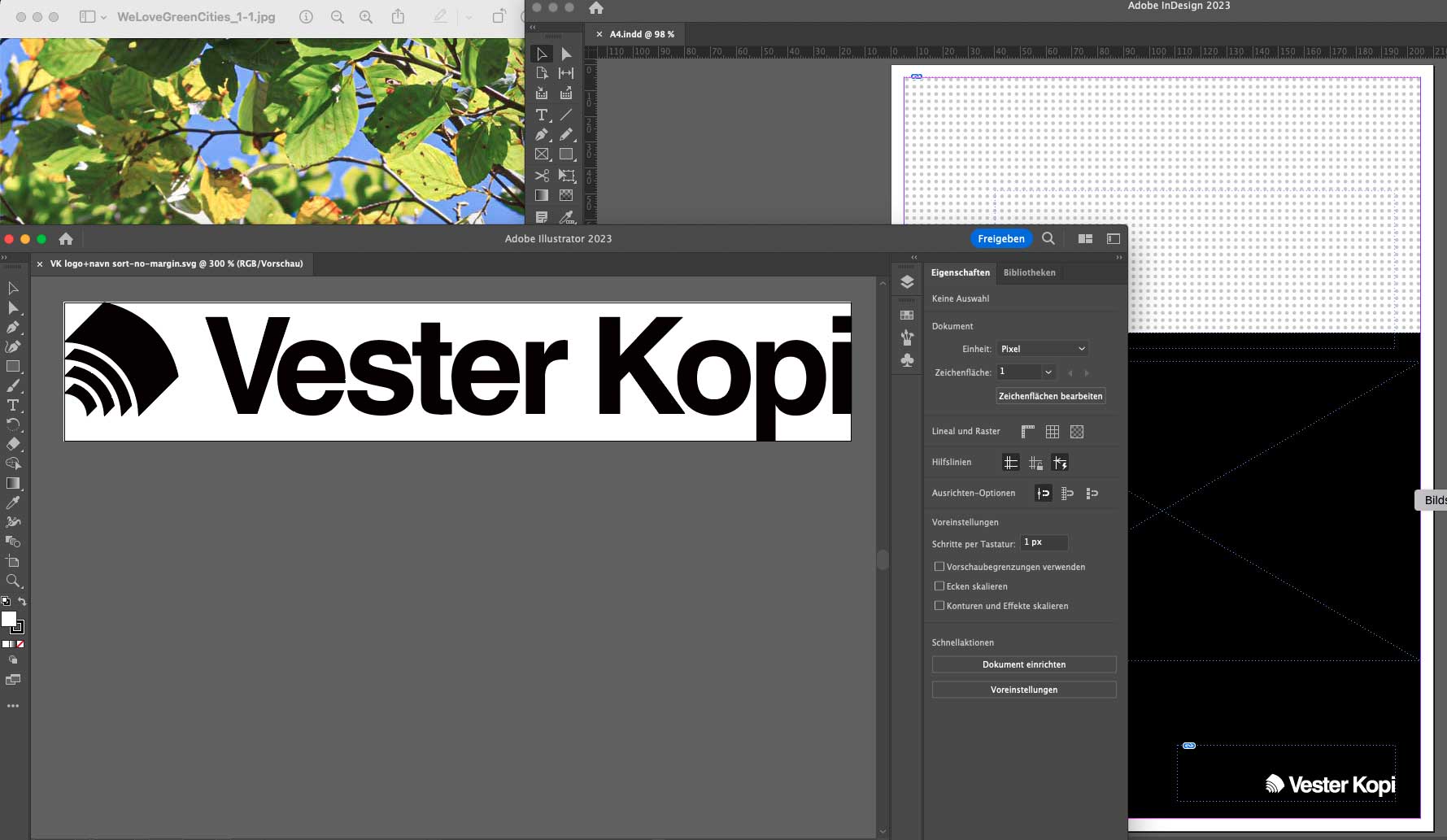Enable 'Konturen und Effekte skalieren'
Screen dimensions: 1447x840
point(939,605)
